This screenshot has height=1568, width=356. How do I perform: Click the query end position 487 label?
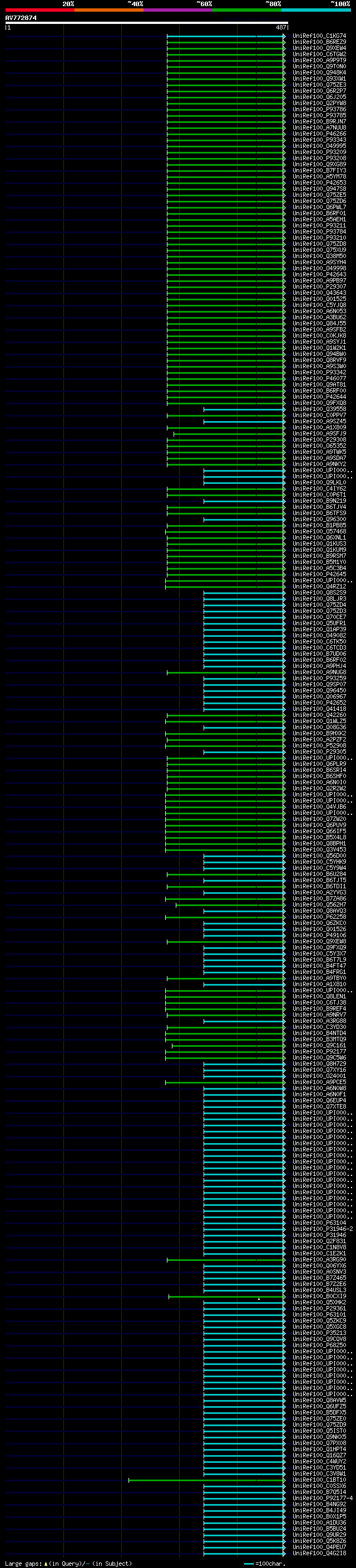click(280, 27)
